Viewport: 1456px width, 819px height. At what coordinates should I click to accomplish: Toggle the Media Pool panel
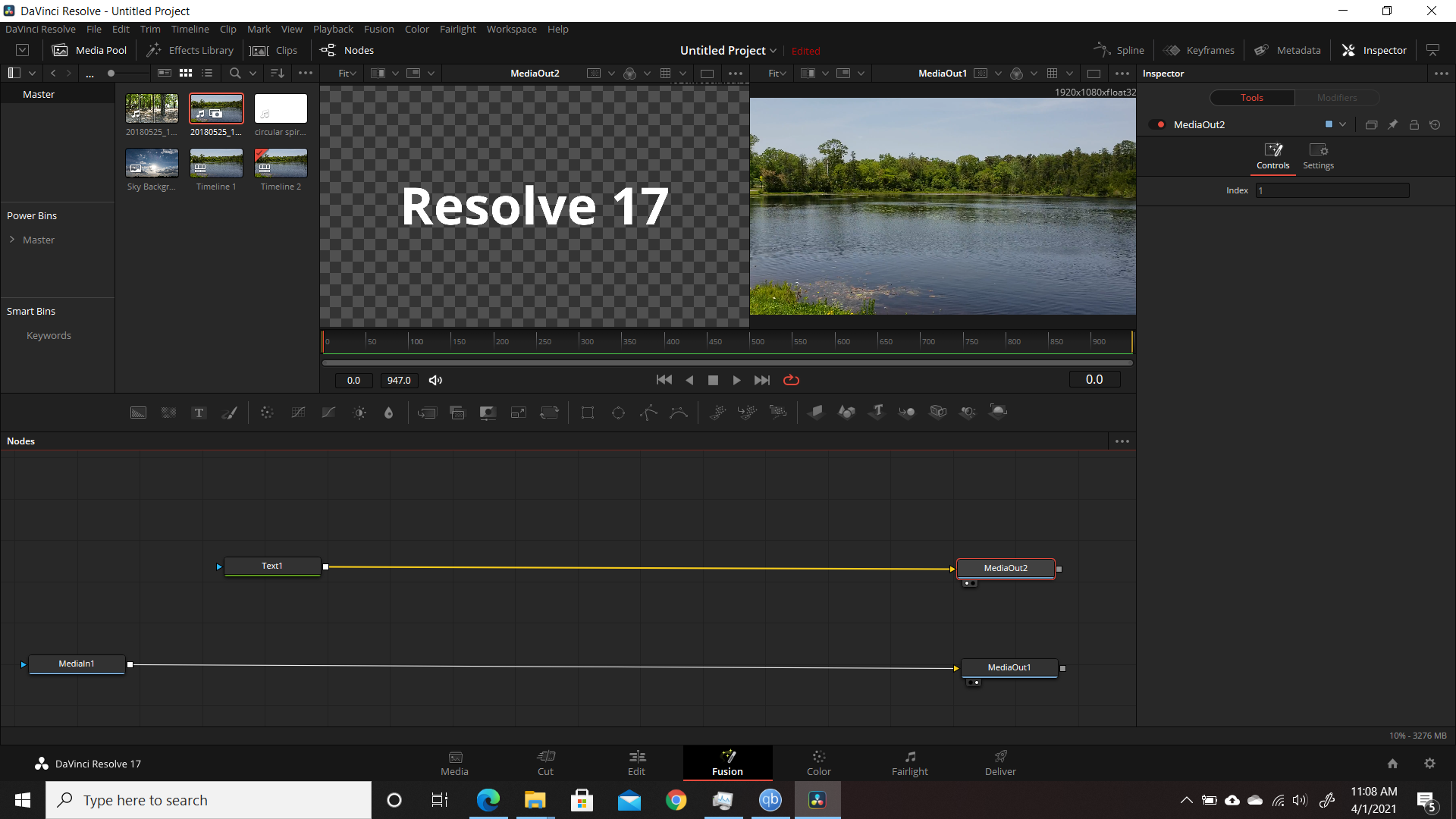tap(89, 50)
